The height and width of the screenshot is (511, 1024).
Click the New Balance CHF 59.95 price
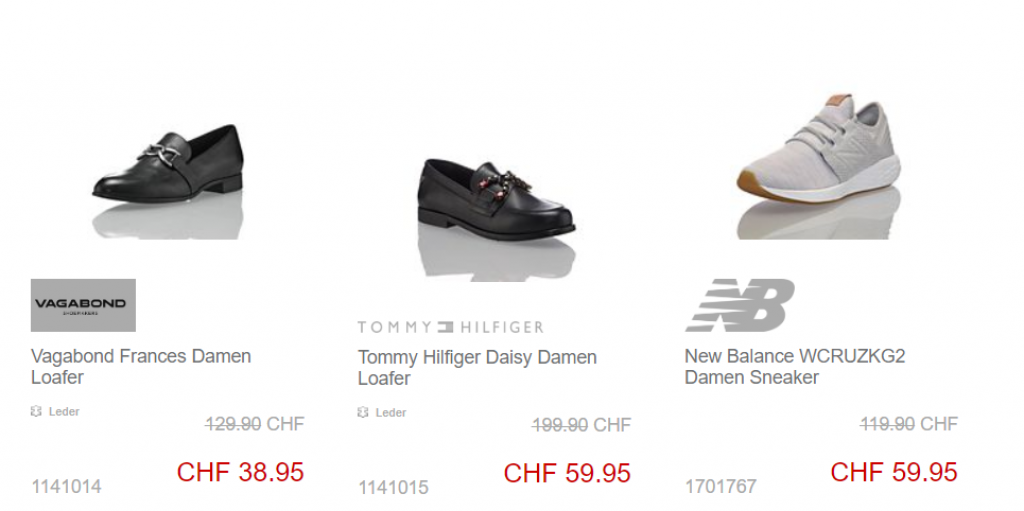(894, 472)
